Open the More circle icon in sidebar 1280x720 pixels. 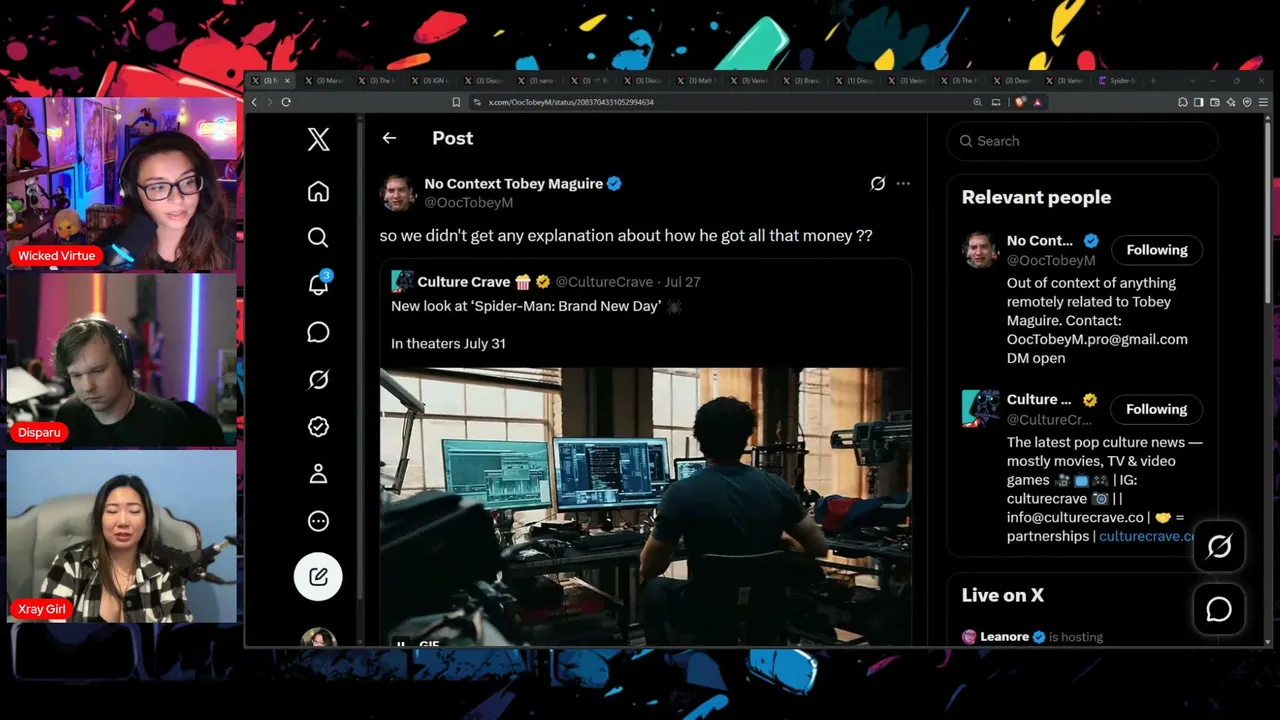pyautogui.click(x=318, y=521)
